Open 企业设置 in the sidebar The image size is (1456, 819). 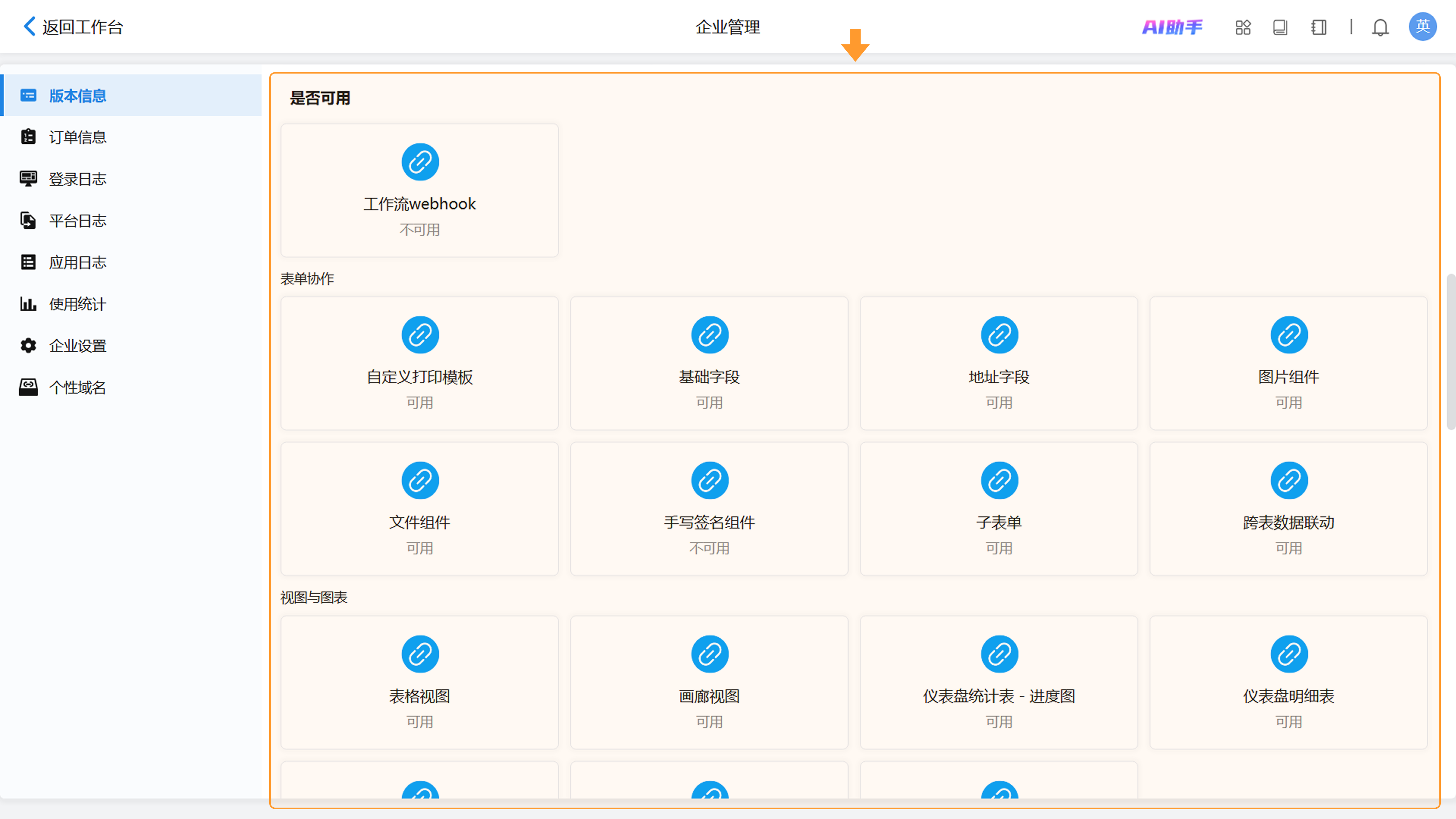(131, 345)
